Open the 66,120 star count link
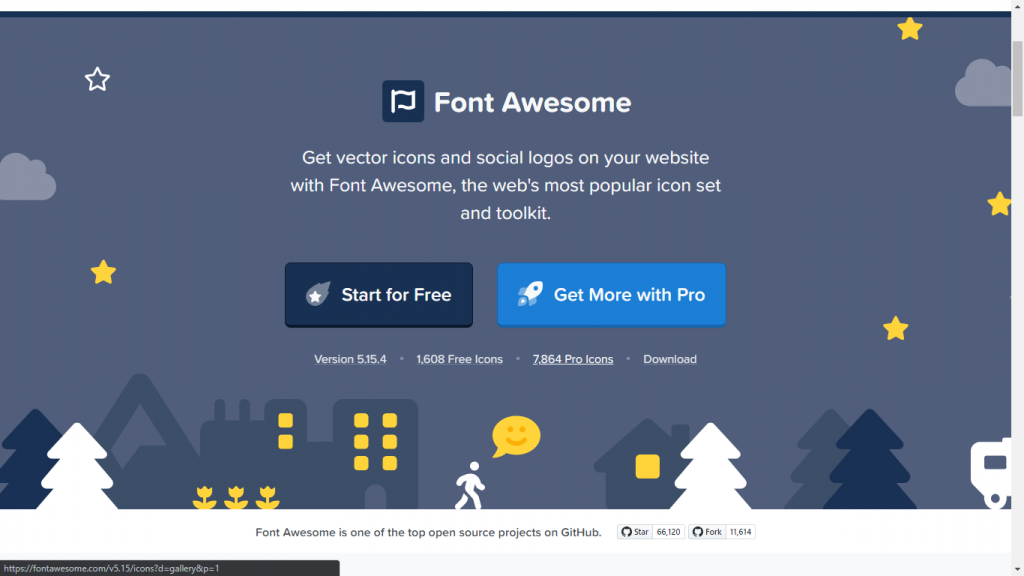This screenshot has height=576, width=1024. tap(668, 532)
